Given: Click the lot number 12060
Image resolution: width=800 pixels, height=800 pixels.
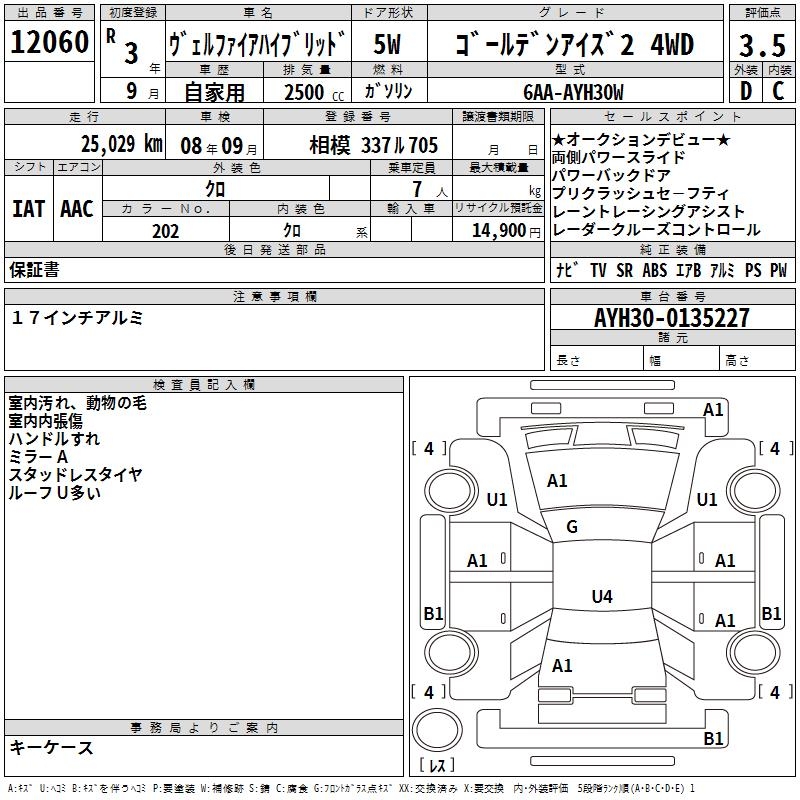Looking at the screenshot, I should [50, 43].
